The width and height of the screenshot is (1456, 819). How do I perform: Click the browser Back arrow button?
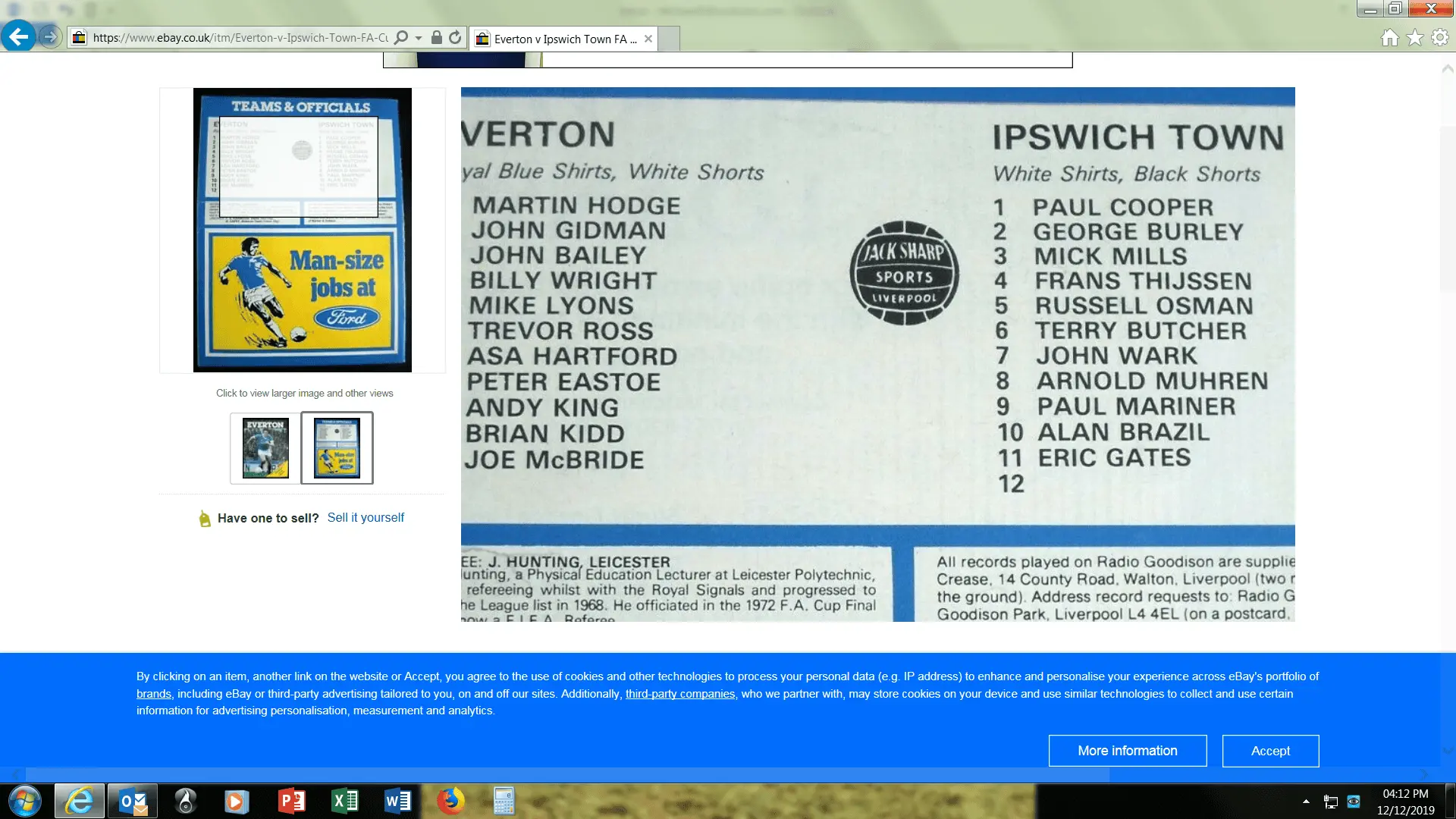pyautogui.click(x=18, y=36)
